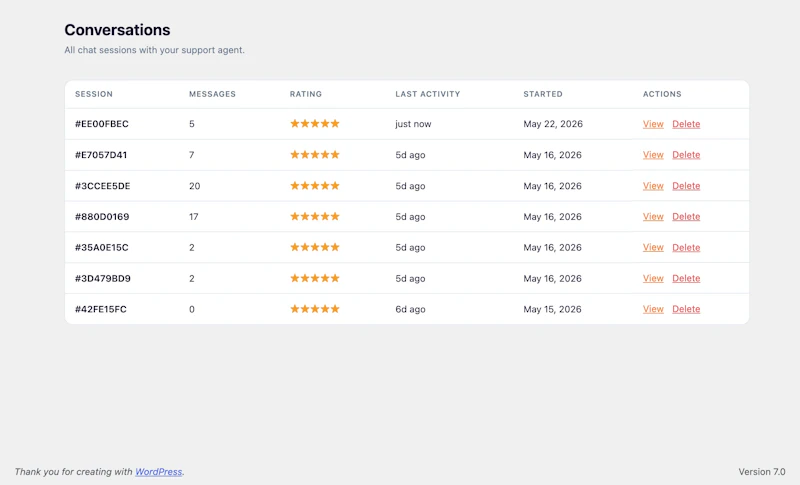View session #35A0E15C
The image size is (800, 485).
(x=653, y=247)
